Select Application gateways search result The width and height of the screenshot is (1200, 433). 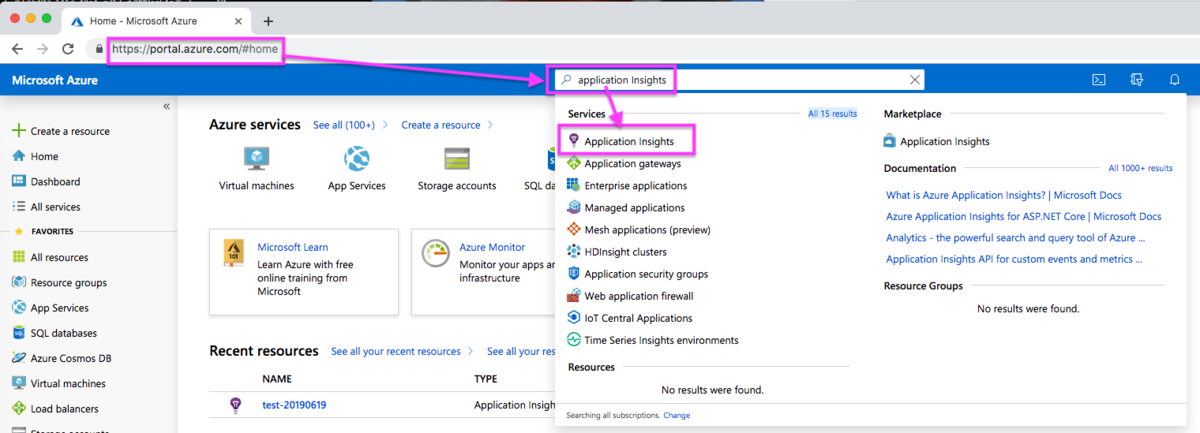(624, 164)
